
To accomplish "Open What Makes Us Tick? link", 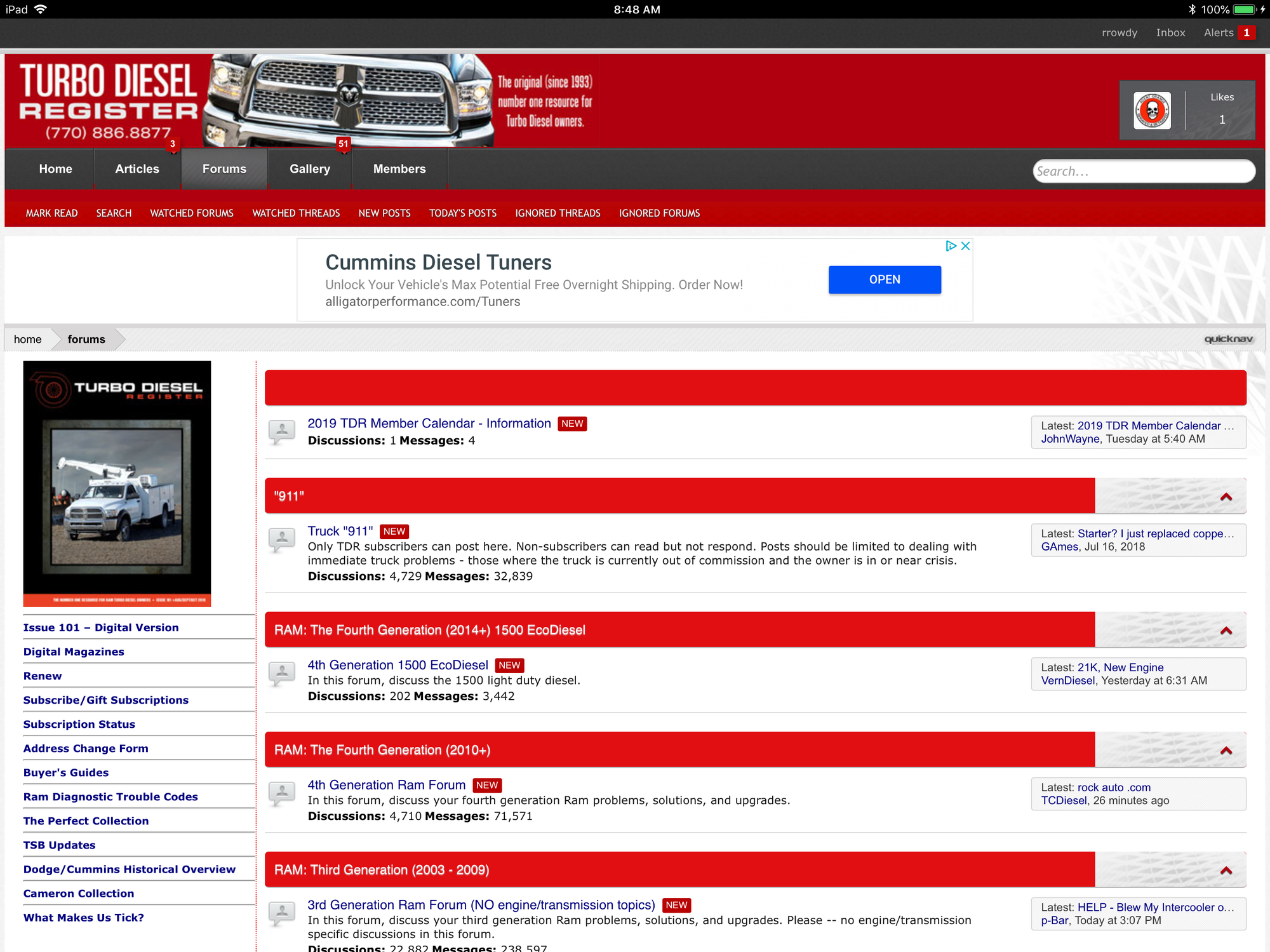I will click(x=84, y=917).
